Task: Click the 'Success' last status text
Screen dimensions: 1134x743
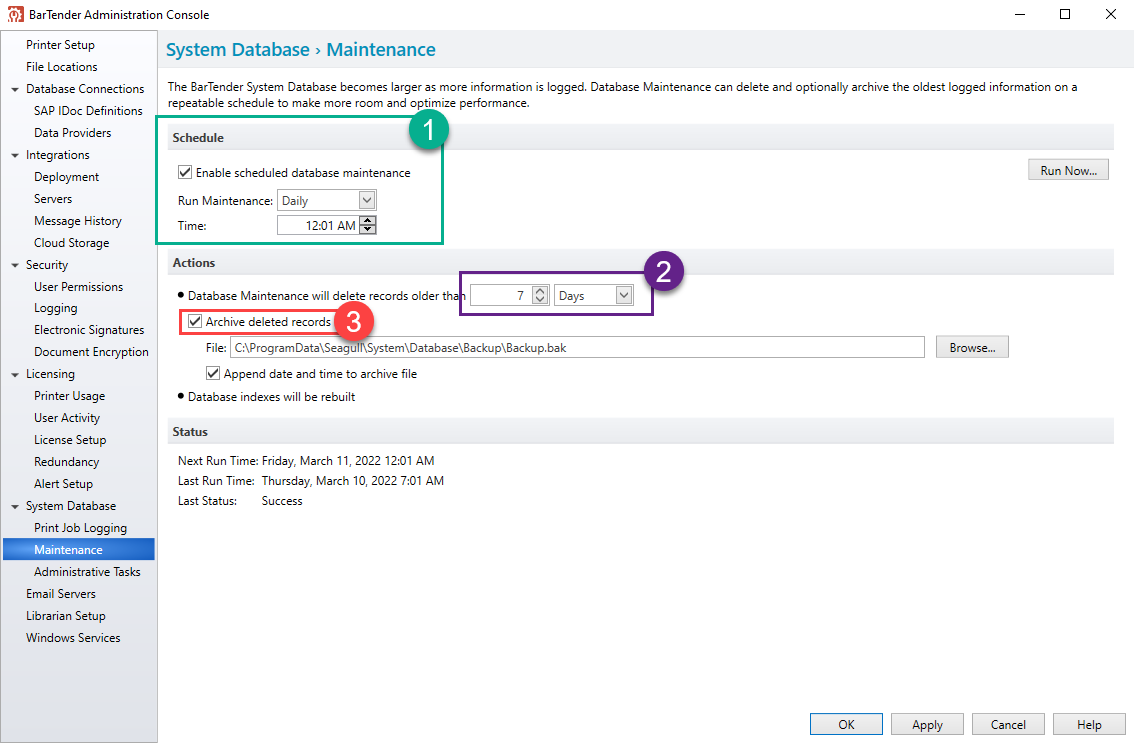Action: click(282, 501)
